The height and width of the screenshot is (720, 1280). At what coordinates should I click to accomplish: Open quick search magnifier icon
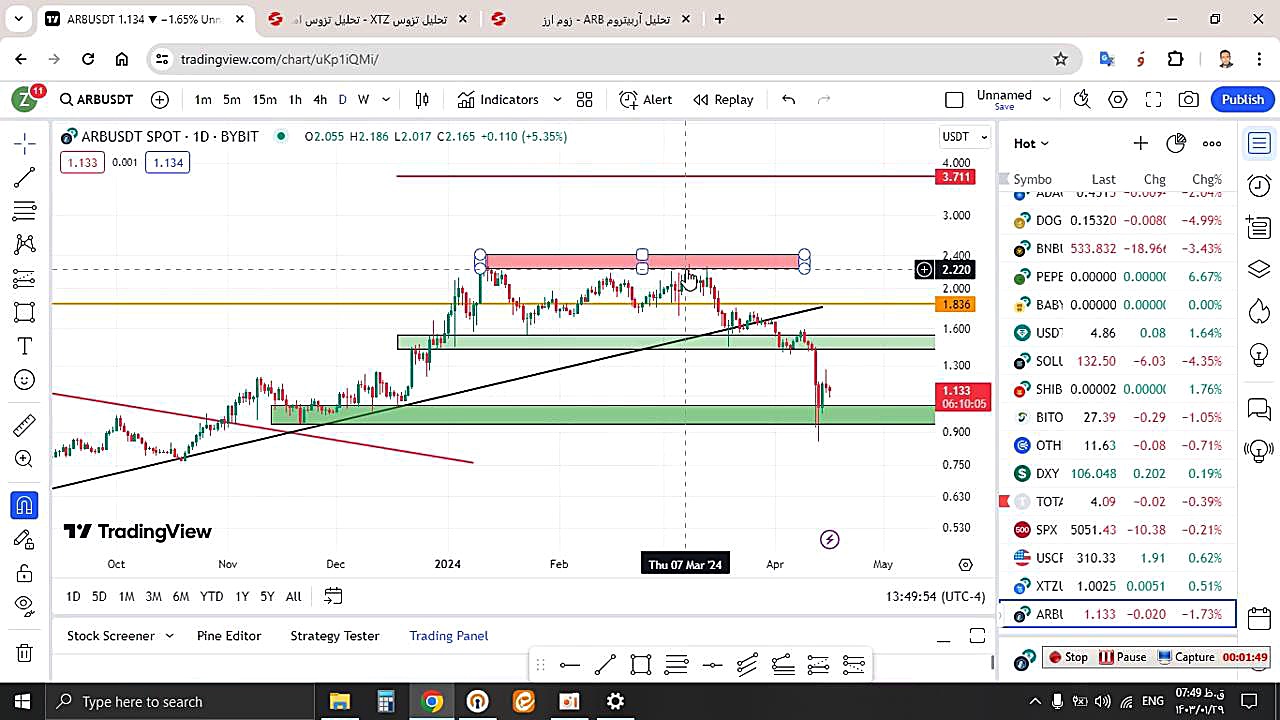(1082, 99)
